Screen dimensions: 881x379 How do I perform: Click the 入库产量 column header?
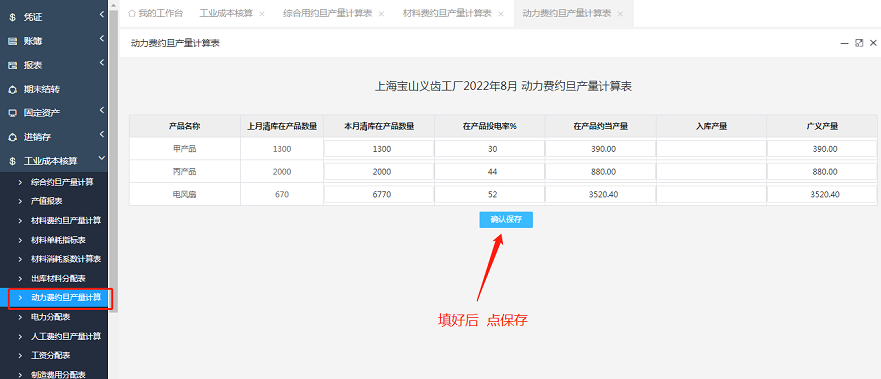pyautogui.click(x=711, y=126)
